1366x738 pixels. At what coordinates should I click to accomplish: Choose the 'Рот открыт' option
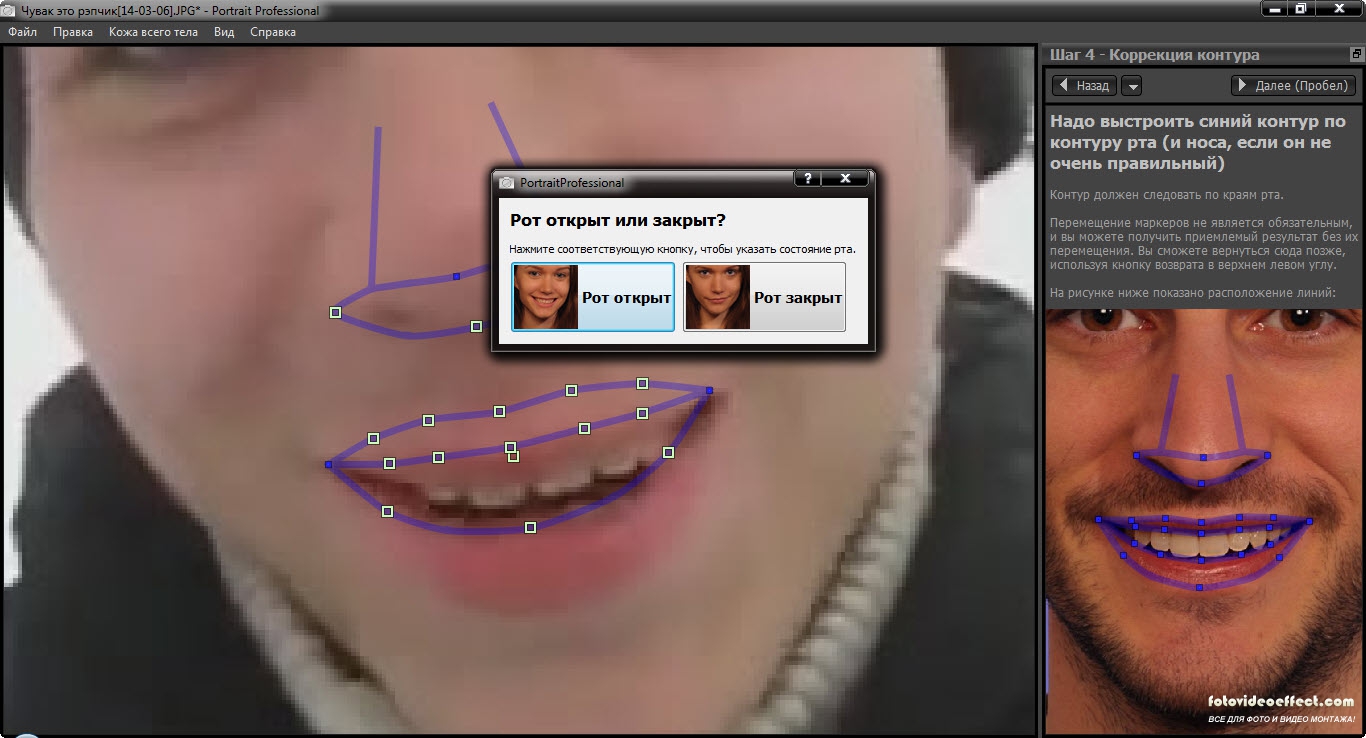593,297
